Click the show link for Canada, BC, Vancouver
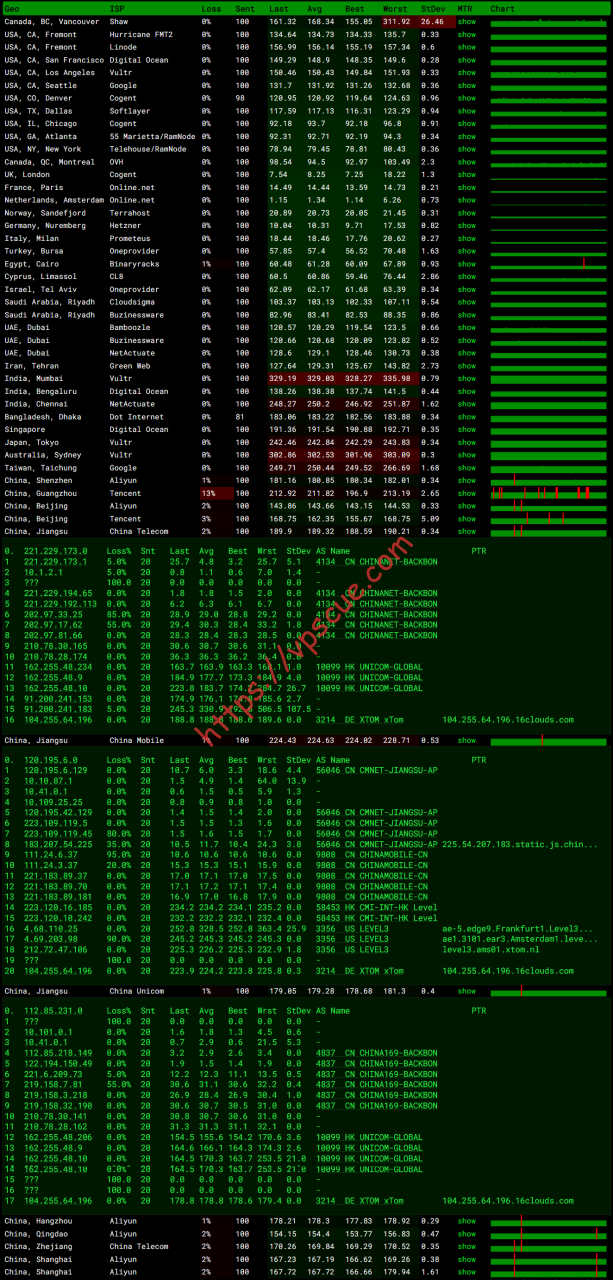 tap(467, 21)
